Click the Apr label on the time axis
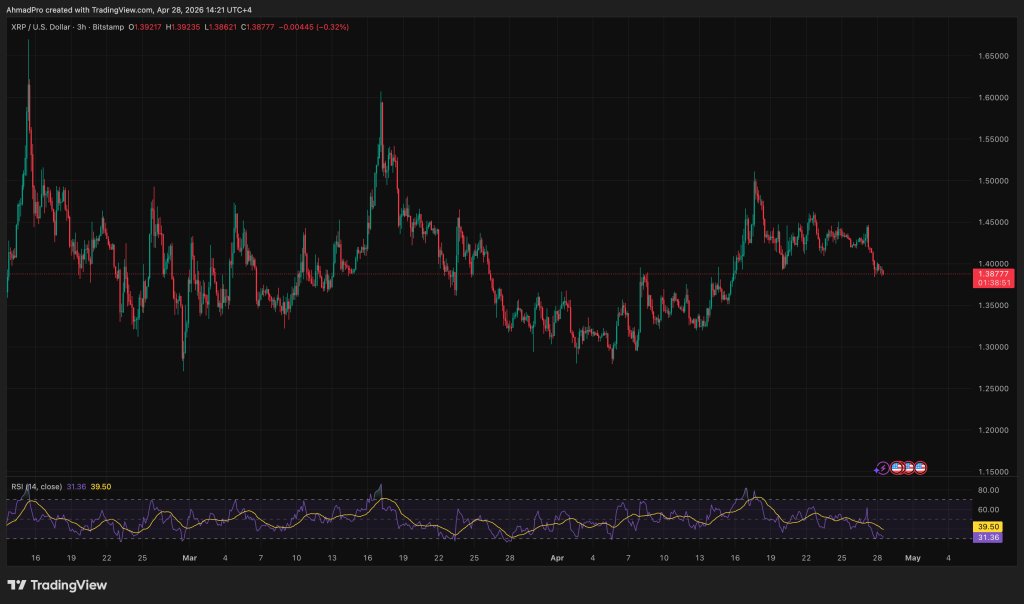 pyautogui.click(x=557, y=557)
